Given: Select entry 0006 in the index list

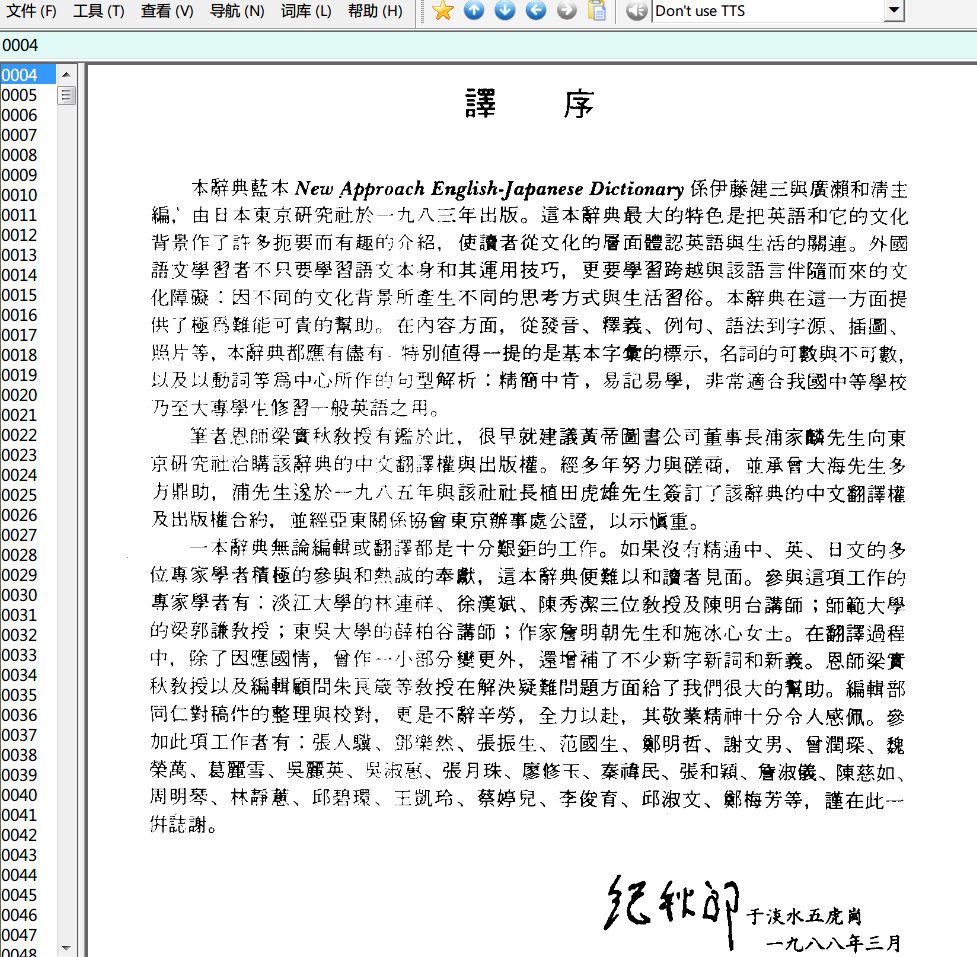Looking at the screenshot, I should pos(28,115).
